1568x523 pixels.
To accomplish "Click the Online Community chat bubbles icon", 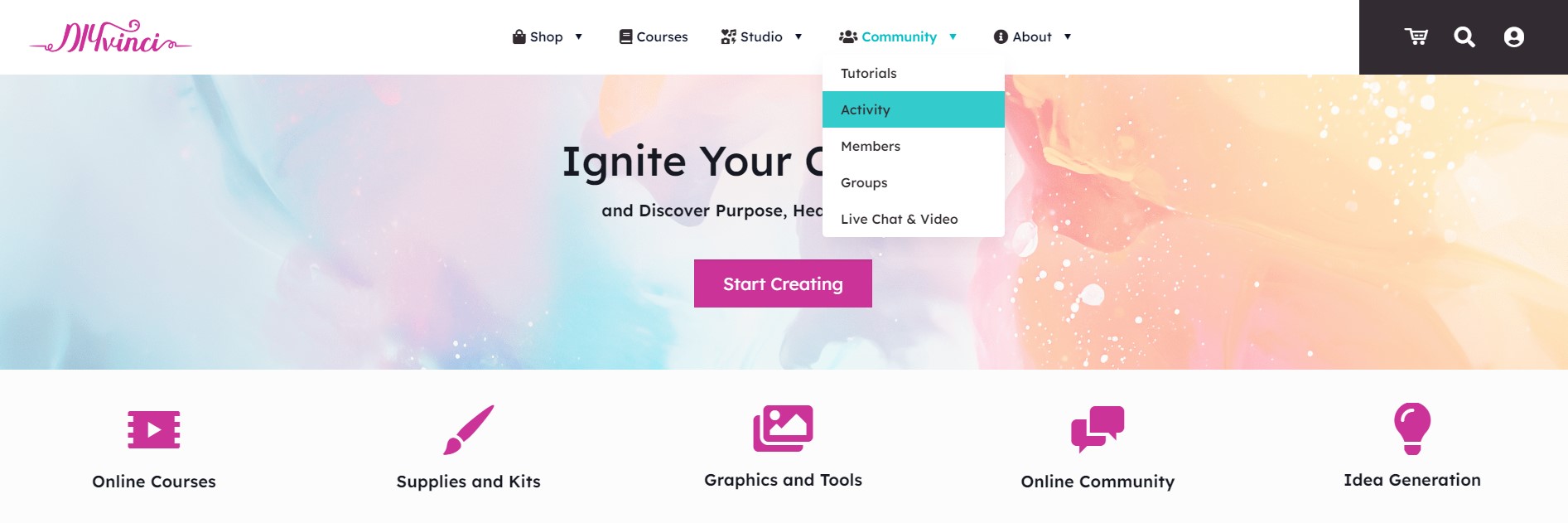I will click(1098, 429).
